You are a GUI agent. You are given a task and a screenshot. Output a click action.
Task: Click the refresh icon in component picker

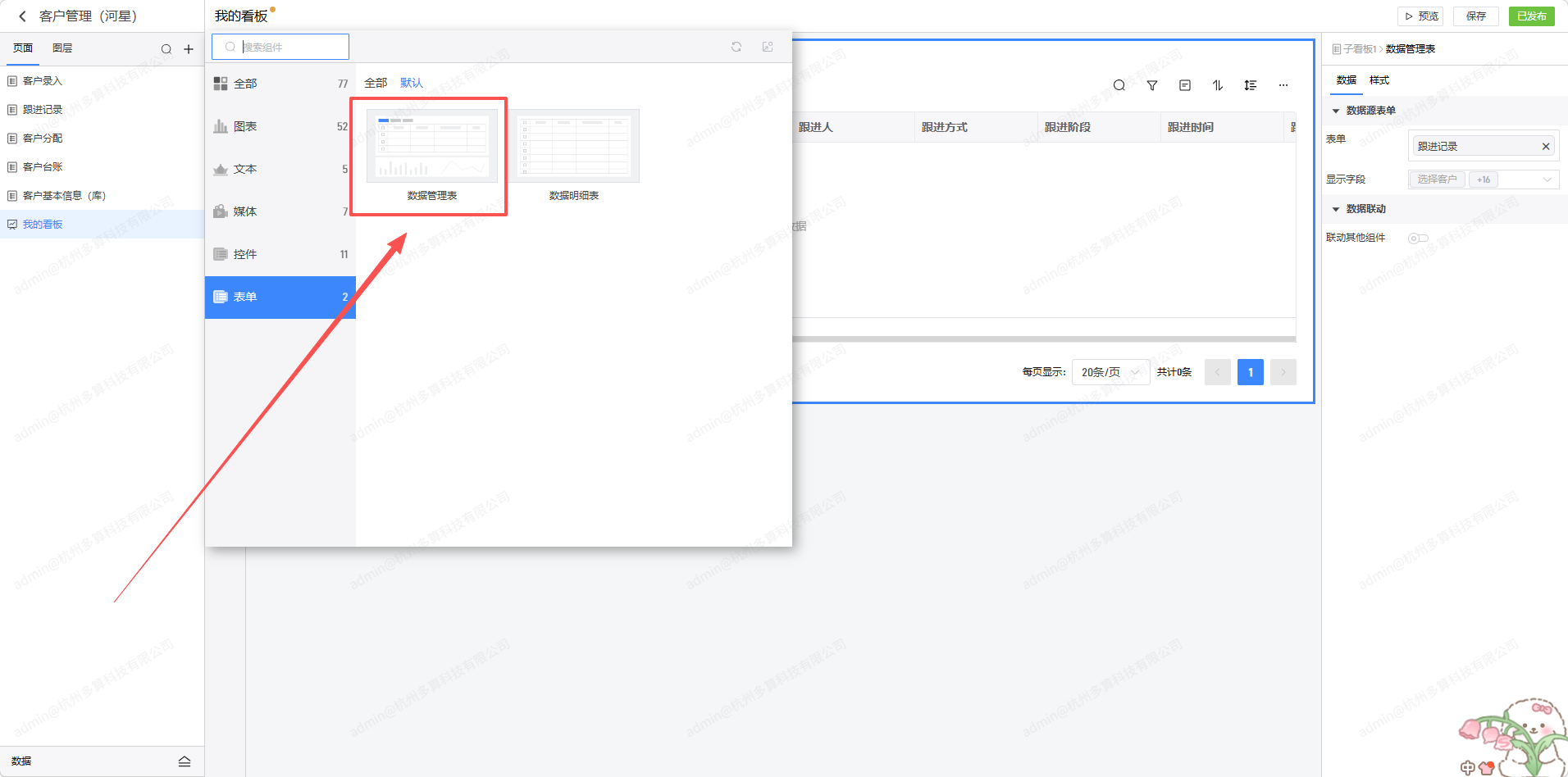[x=736, y=47]
